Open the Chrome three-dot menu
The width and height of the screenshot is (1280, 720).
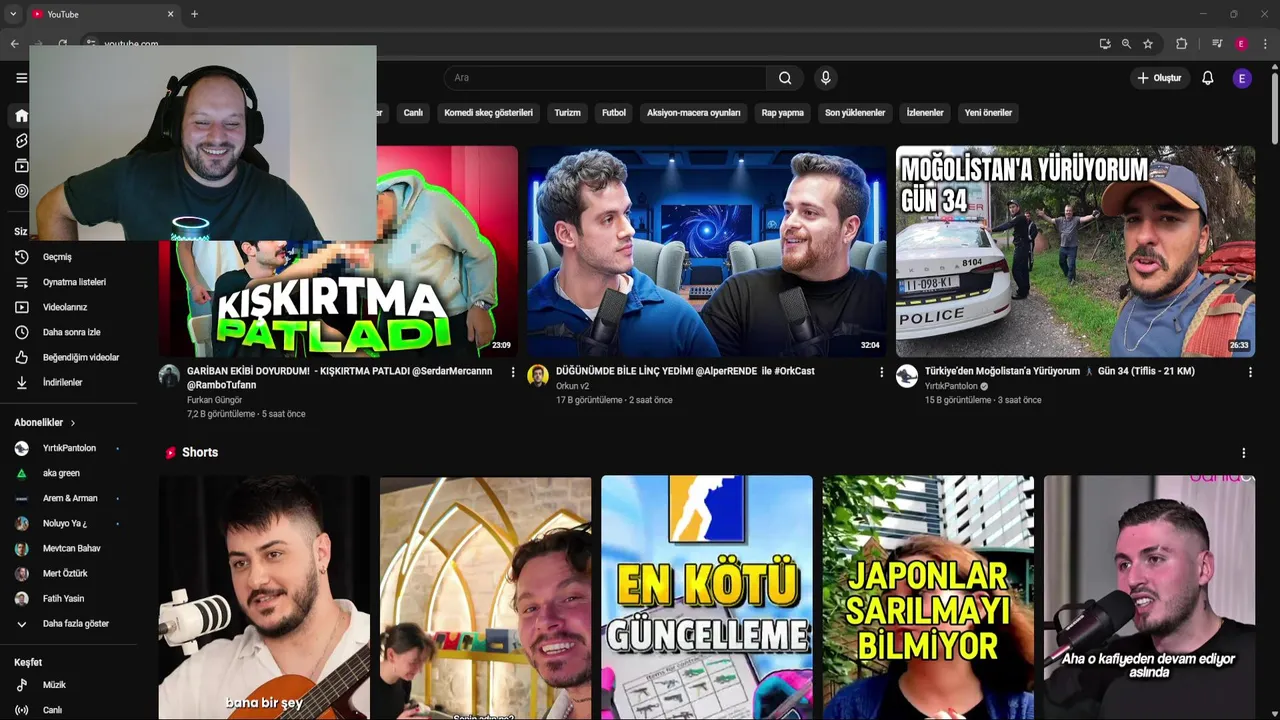pyautogui.click(x=1266, y=44)
